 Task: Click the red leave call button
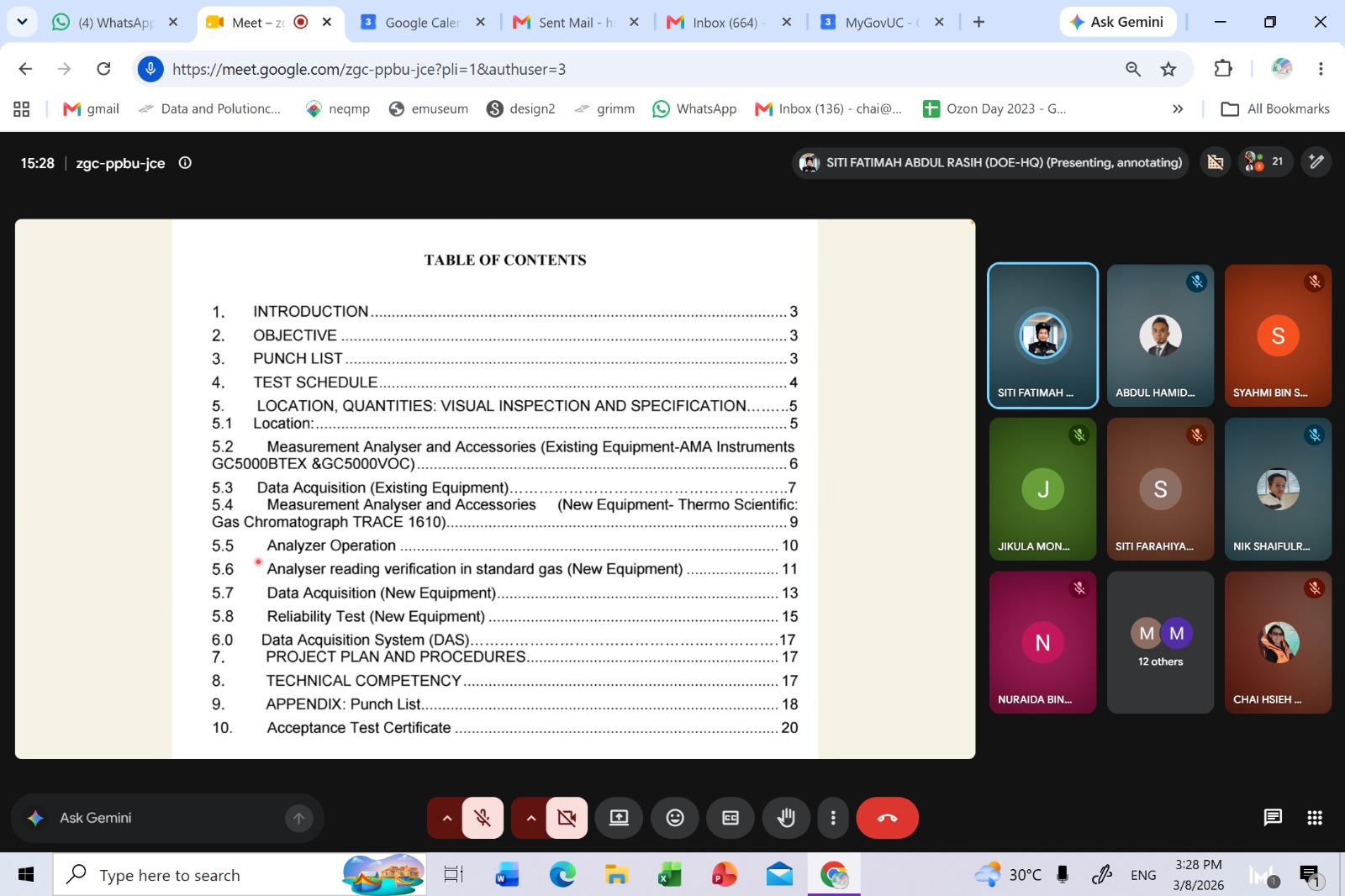pyautogui.click(x=887, y=818)
